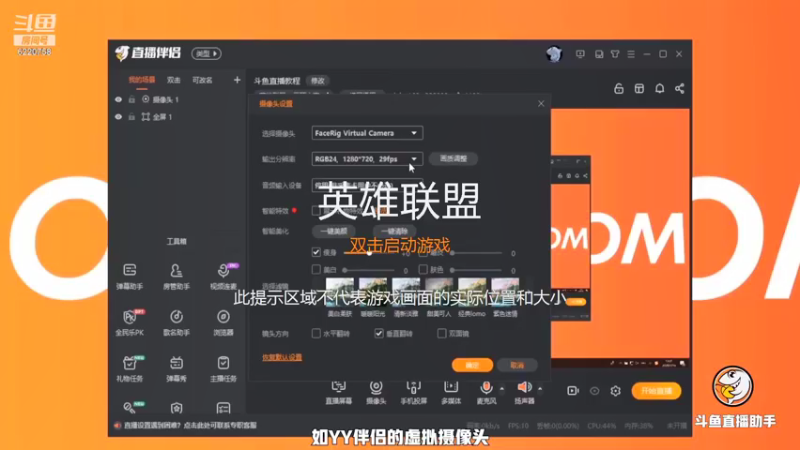Enable the 美白 checkbox
Image resolution: width=800 pixels, height=450 pixels.
[x=316, y=269]
